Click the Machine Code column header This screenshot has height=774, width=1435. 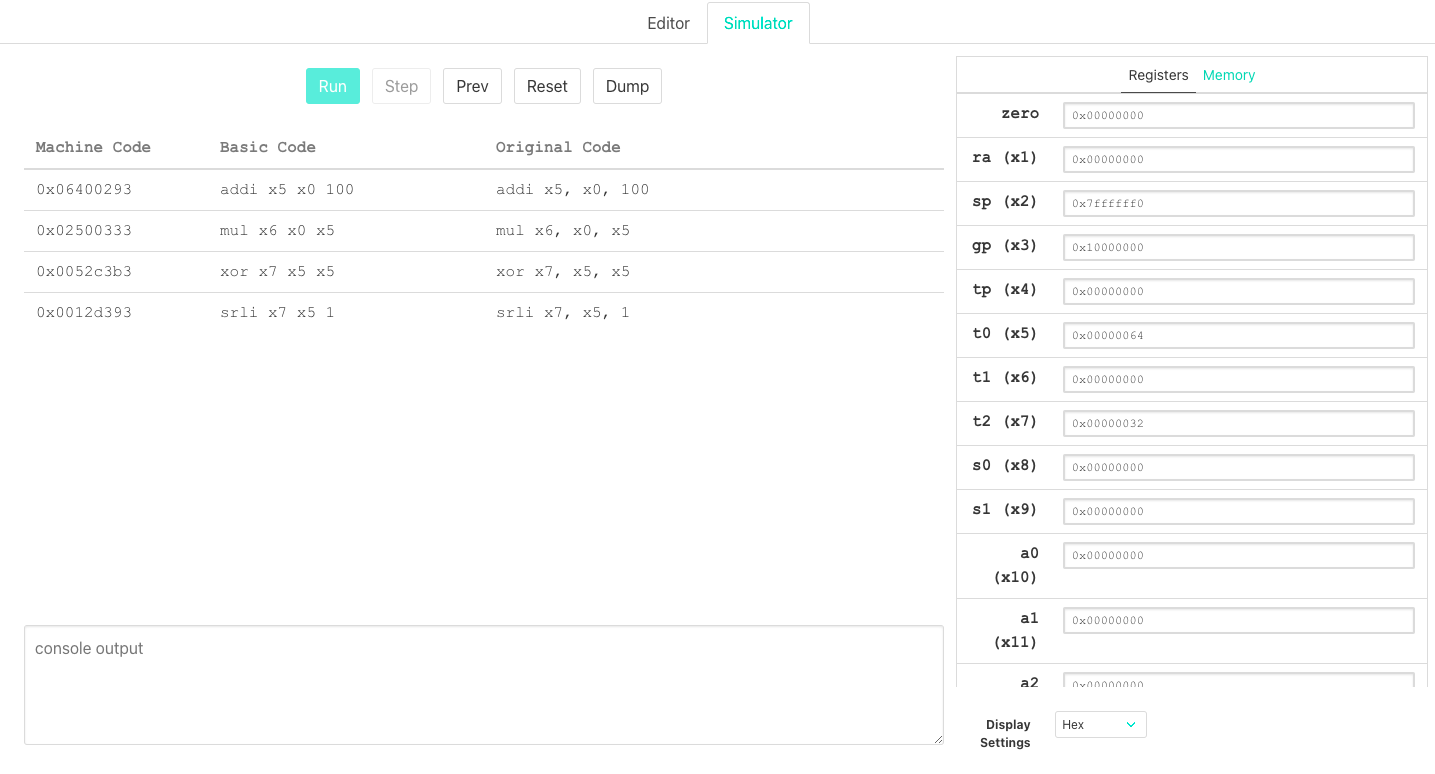[93, 147]
